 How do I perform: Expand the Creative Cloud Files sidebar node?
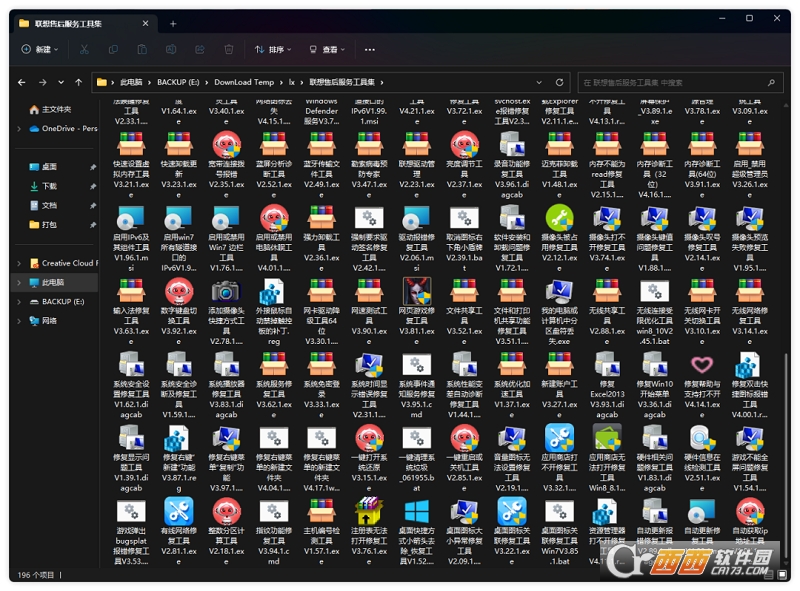(x=19, y=263)
